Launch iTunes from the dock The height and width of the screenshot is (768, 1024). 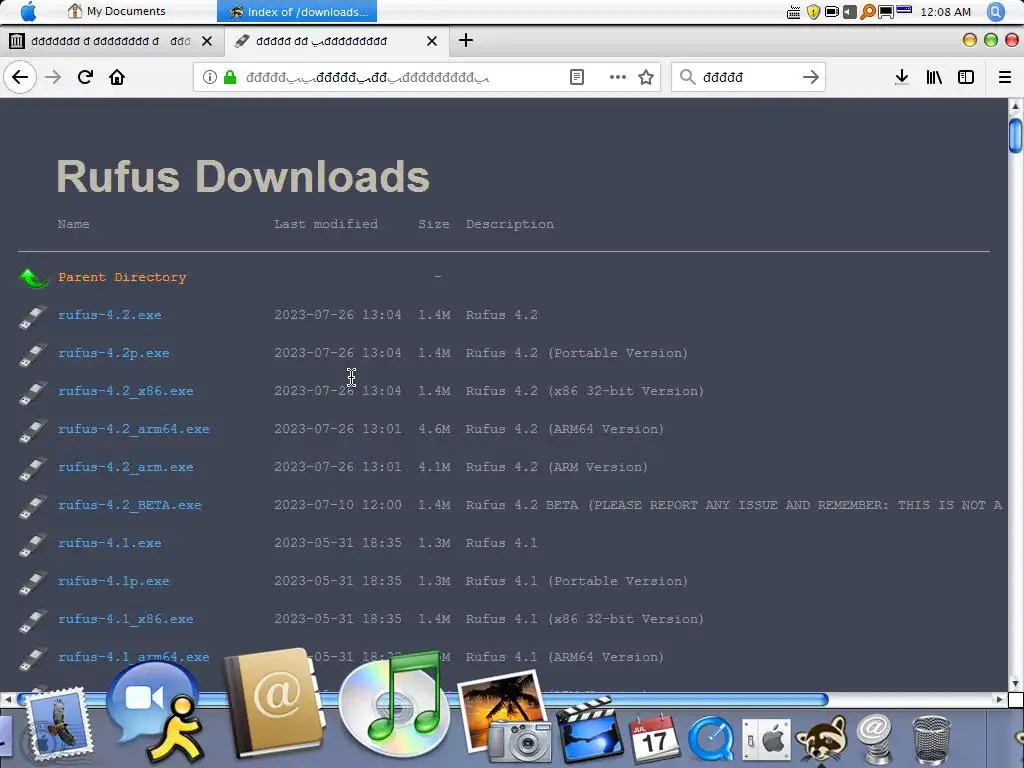point(394,704)
